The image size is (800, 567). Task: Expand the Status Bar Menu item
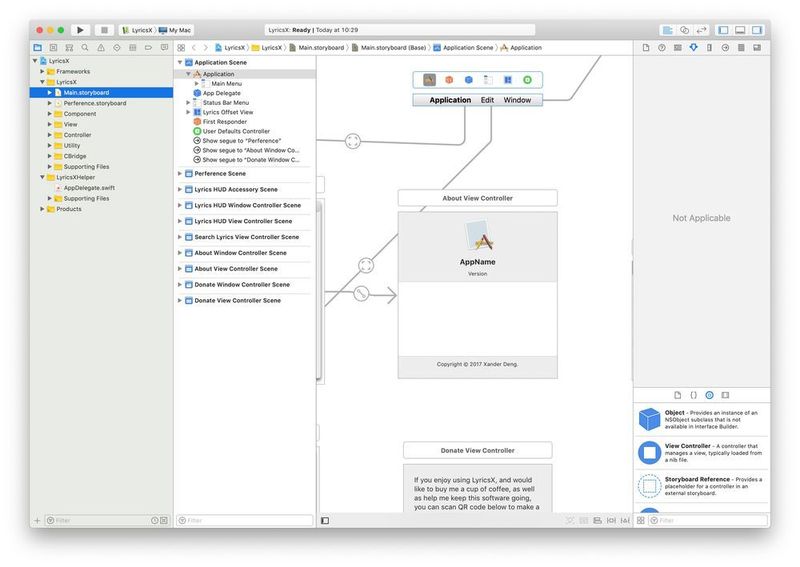188,103
